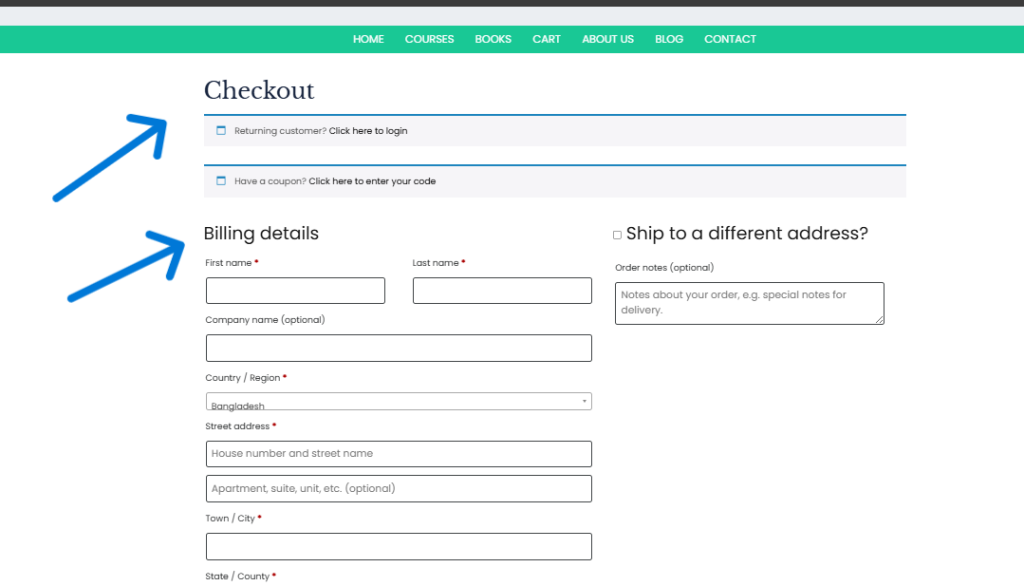Focus the Last name field
This screenshot has width=1024, height=586.
(502, 291)
